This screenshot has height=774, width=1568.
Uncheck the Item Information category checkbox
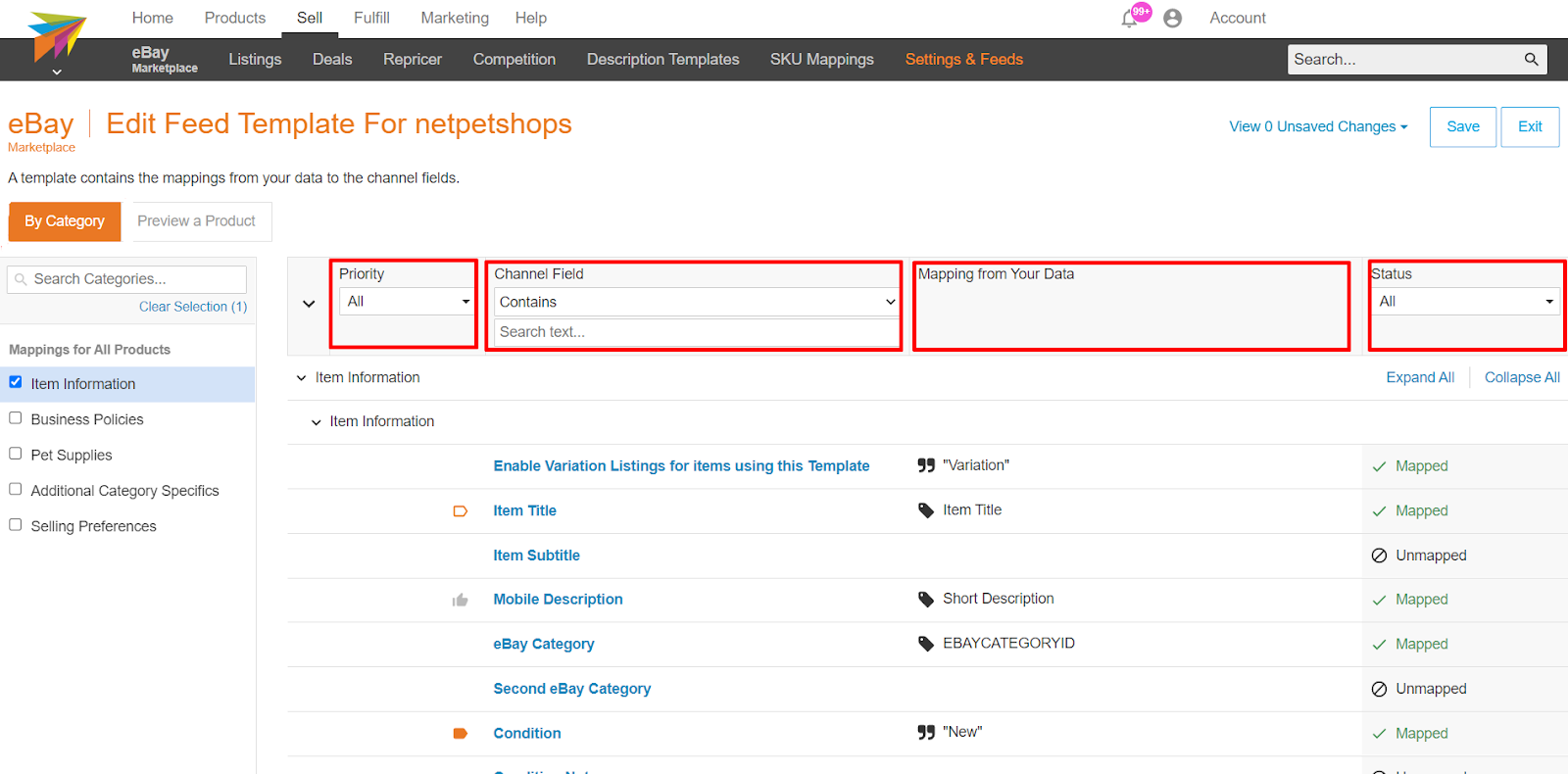(16, 382)
